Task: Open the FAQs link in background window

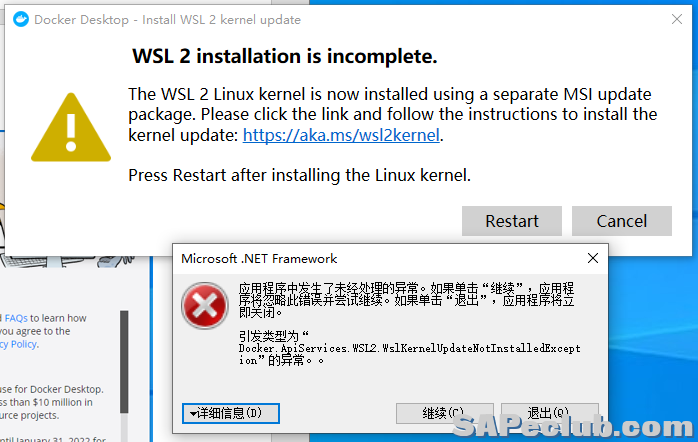Action: [16, 319]
